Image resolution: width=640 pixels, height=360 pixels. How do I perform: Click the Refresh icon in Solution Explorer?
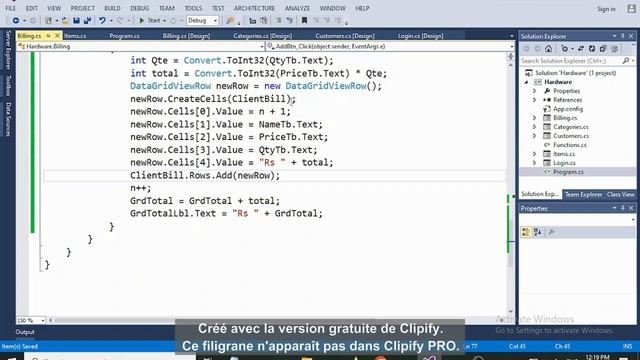592,49
